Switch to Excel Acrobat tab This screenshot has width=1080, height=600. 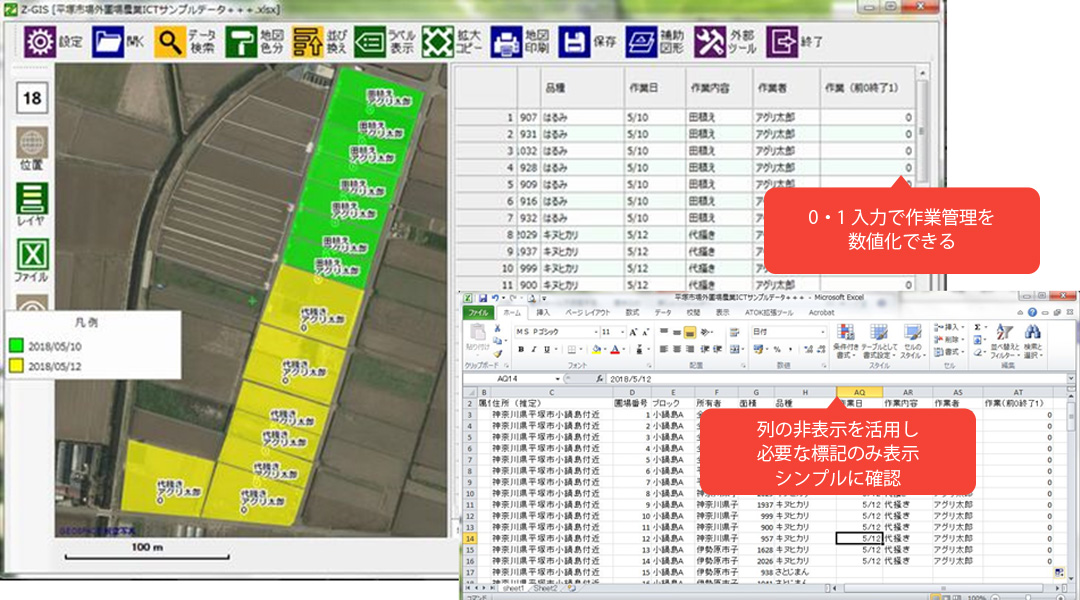point(821,313)
